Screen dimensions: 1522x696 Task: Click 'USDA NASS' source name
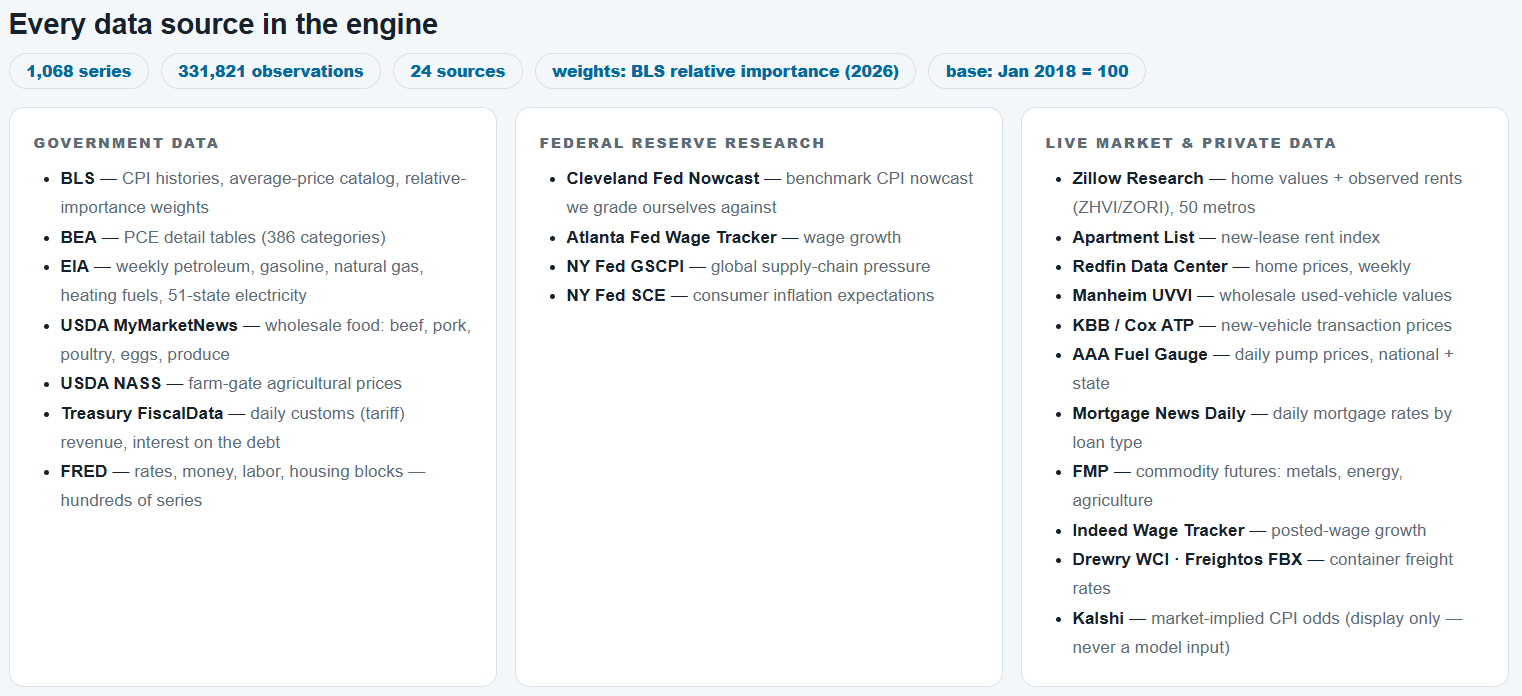click(x=111, y=383)
